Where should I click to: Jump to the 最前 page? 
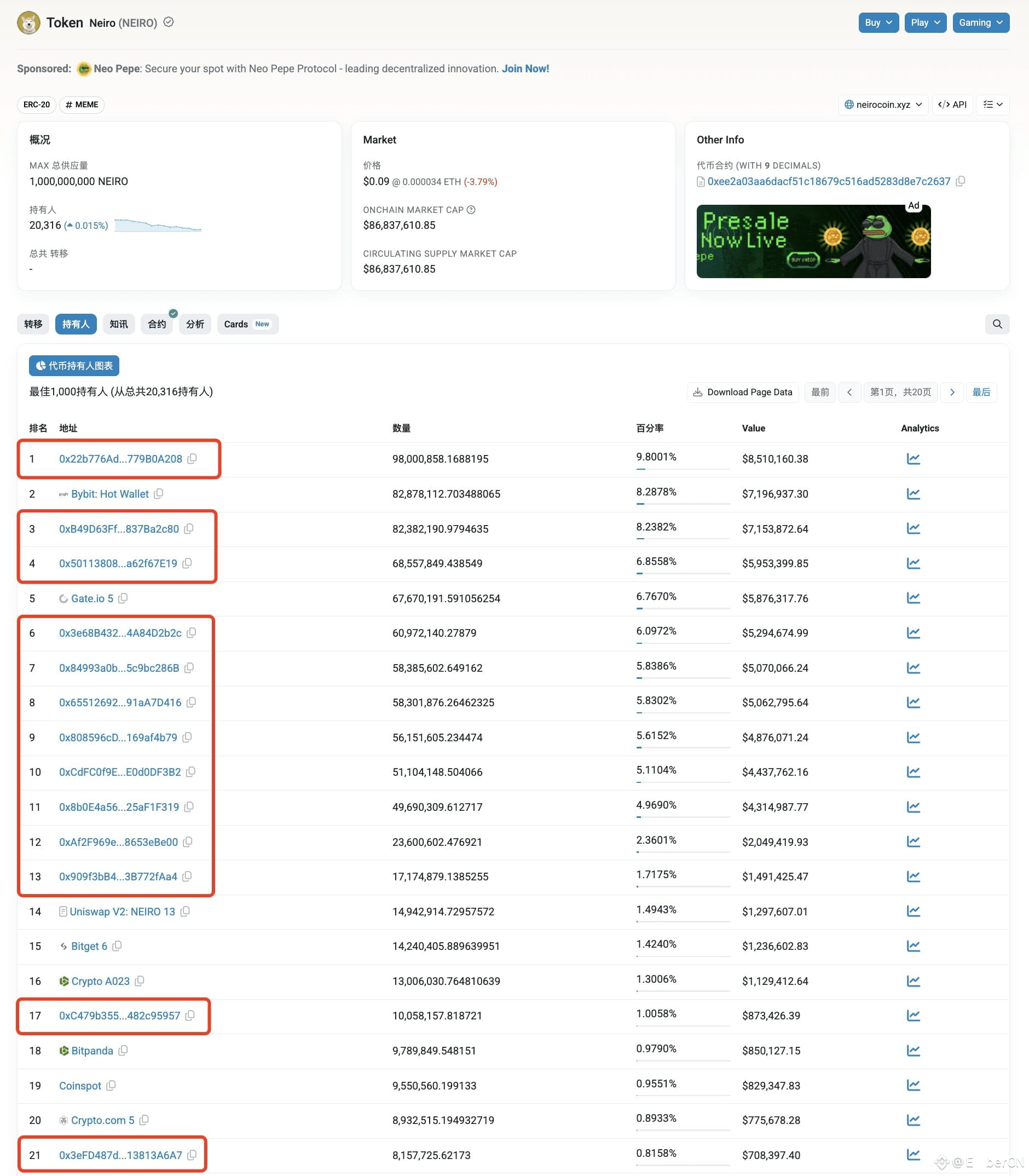click(820, 392)
